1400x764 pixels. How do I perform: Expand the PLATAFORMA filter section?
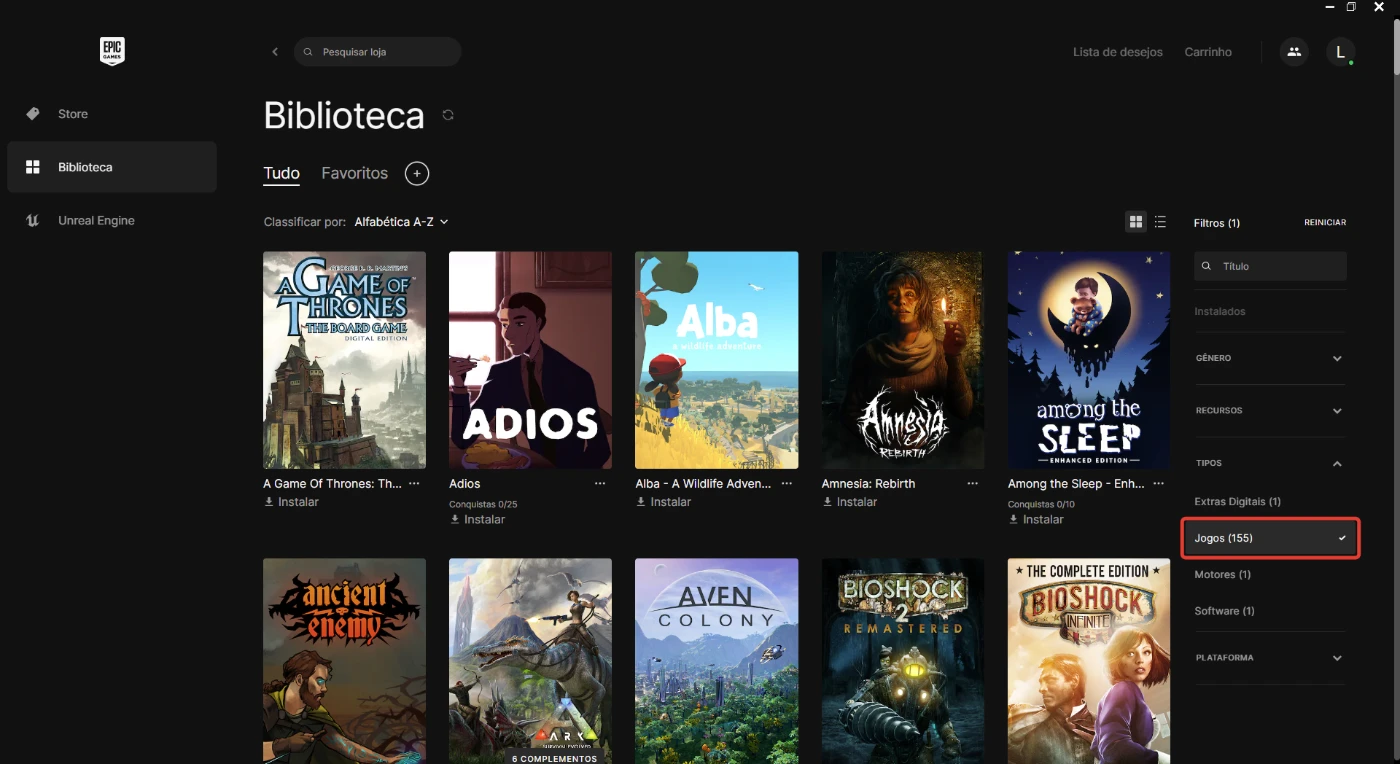point(1270,658)
